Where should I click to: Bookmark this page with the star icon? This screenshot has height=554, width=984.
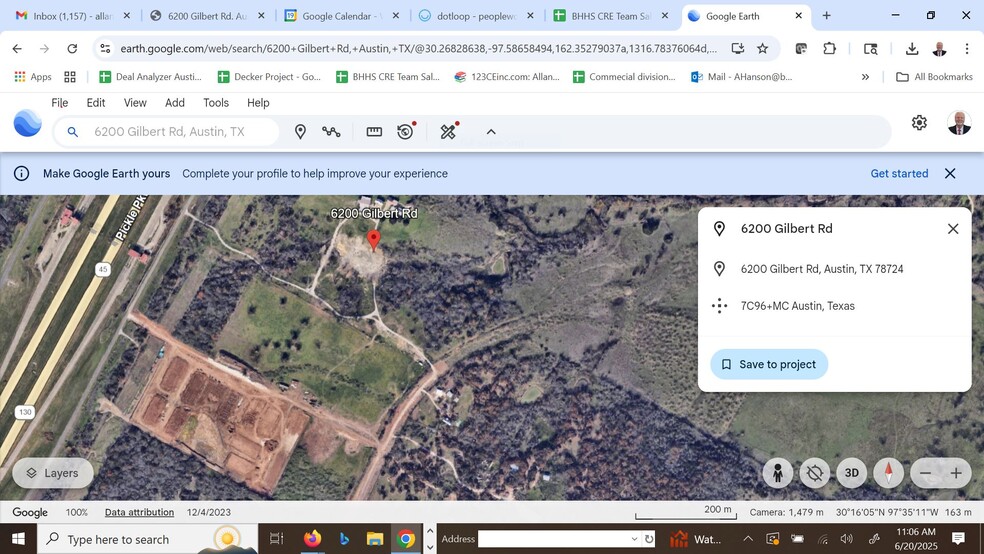tap(763, 48)
